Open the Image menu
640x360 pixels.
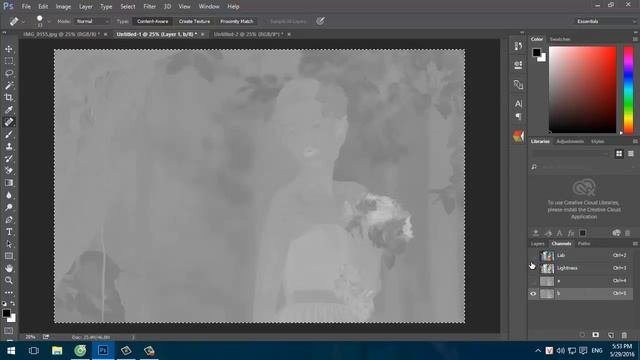pyautogui.click(x=63, y=7)
